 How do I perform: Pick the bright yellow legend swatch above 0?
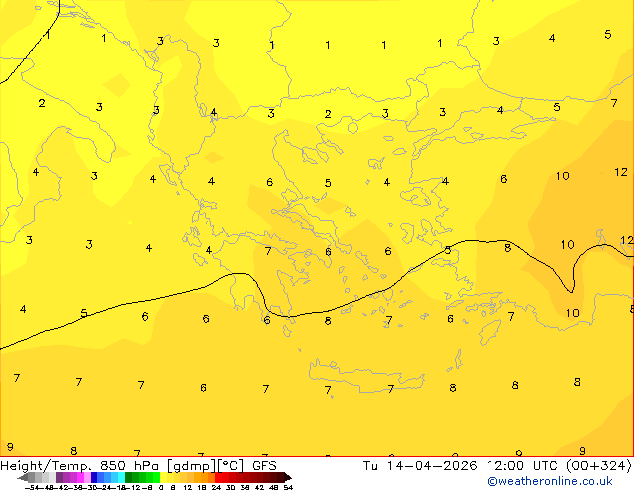163,477
